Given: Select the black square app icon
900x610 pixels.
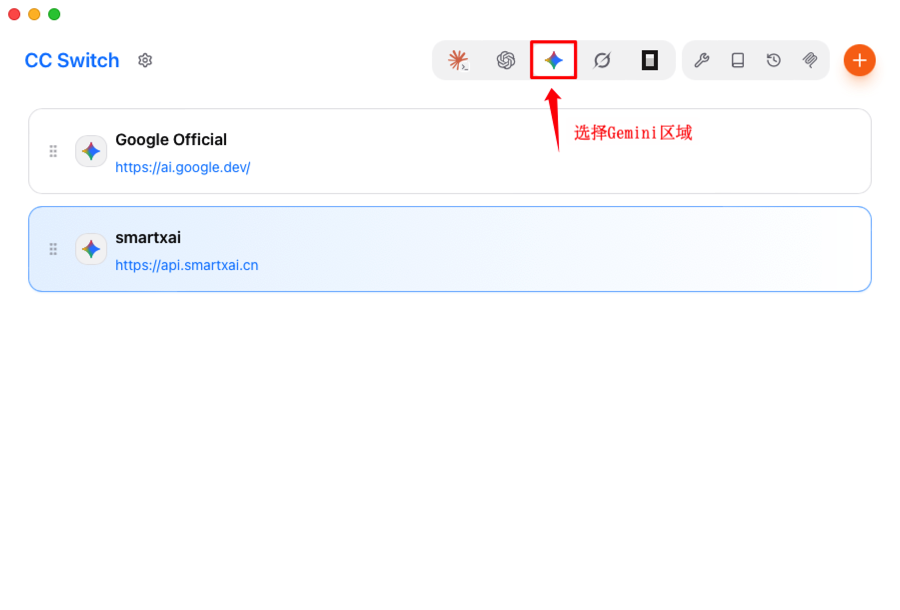Looking at the screenshot, I should pos(650,60).
